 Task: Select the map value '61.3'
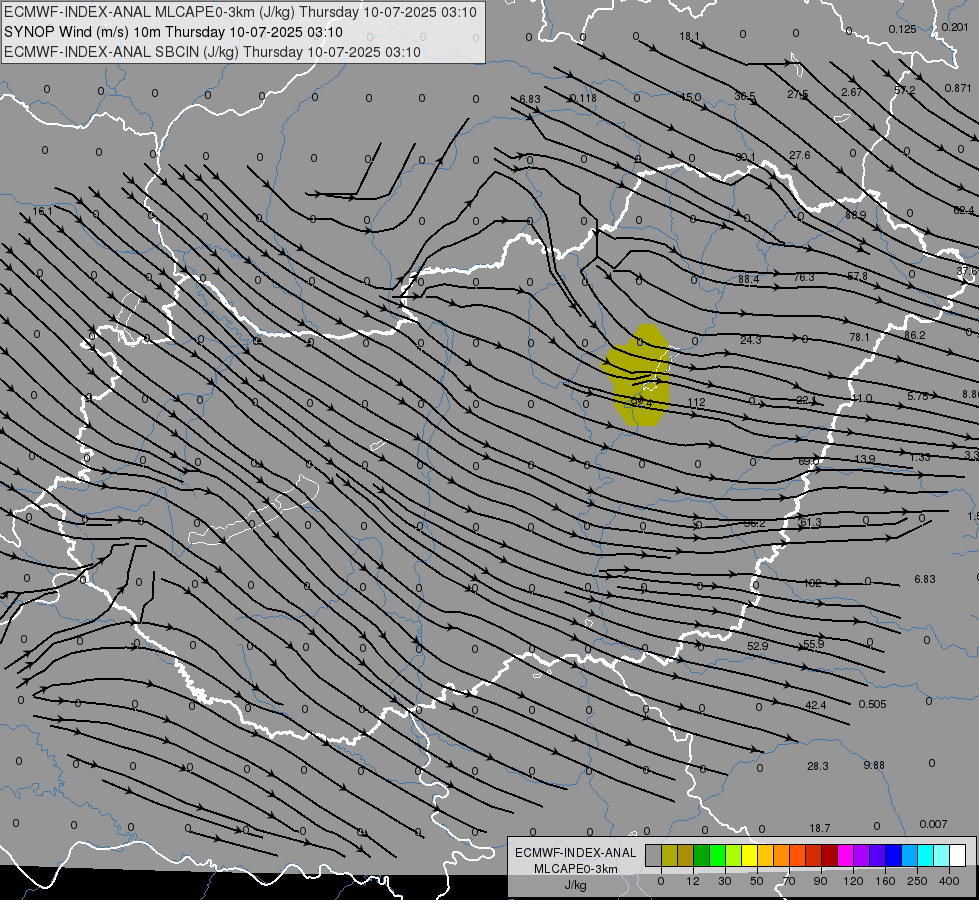(x=810, y=522)
